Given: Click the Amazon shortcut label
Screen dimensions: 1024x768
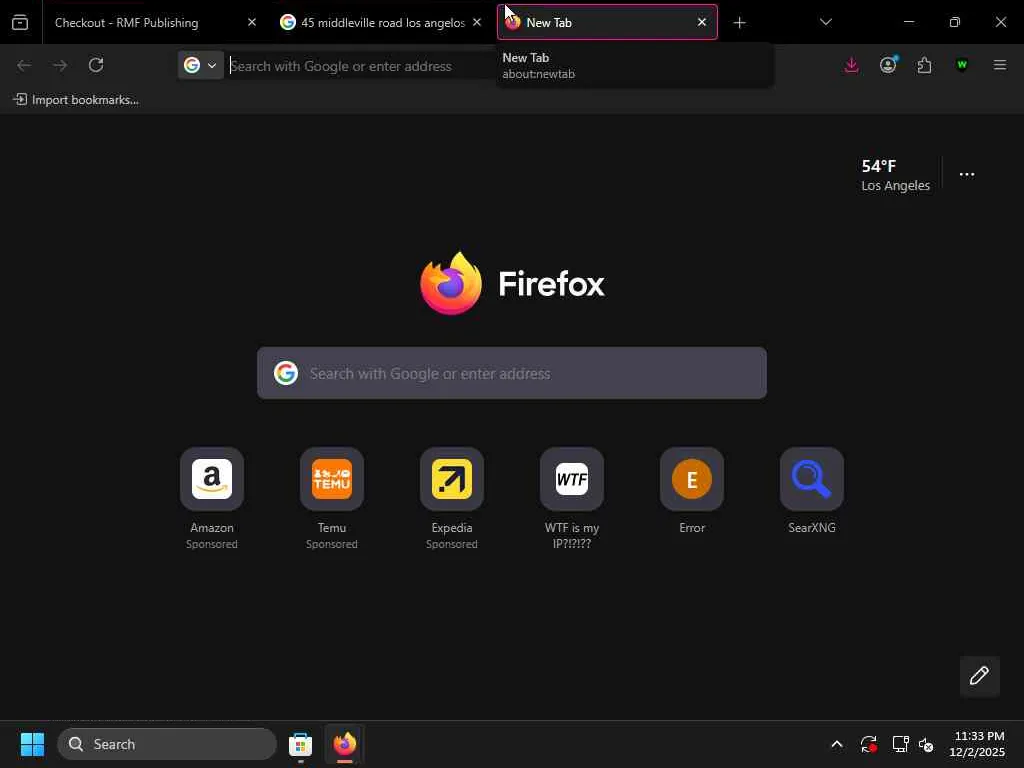Looking at the screenshot, I should point(212,528).
